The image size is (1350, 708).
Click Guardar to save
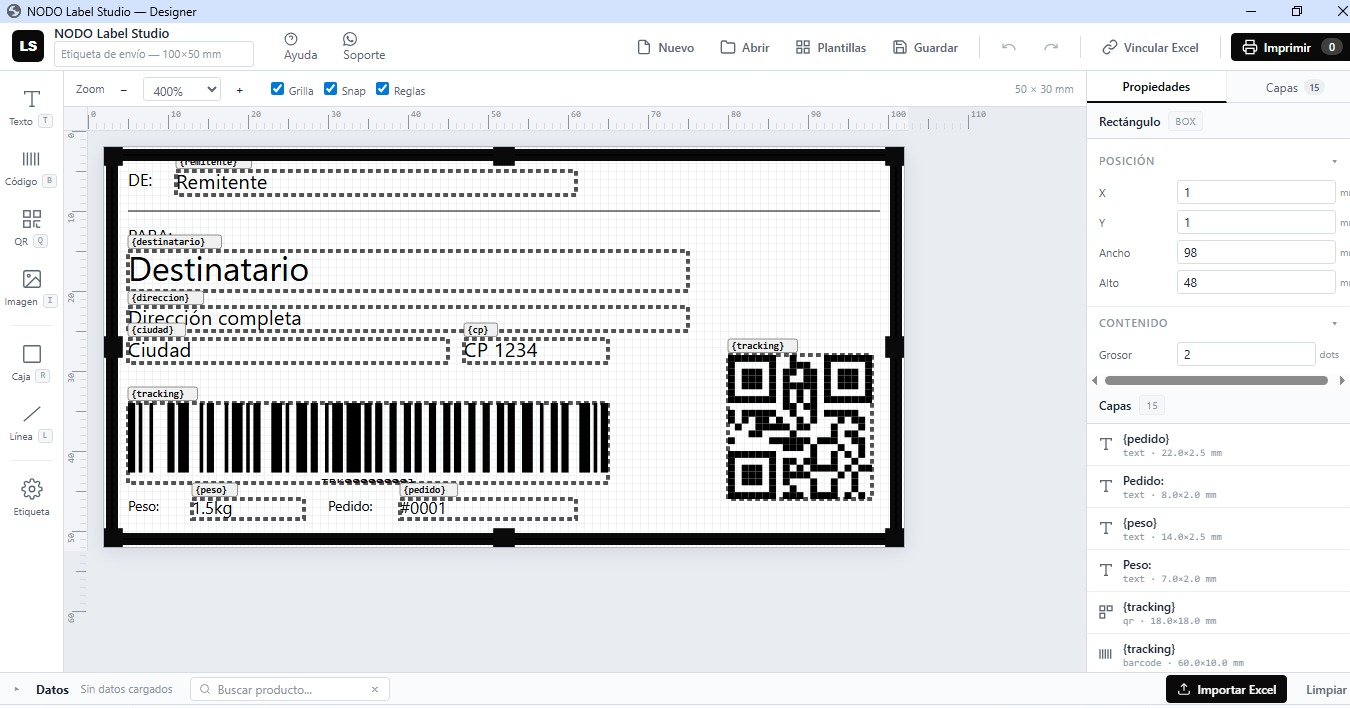pos(925,47)
